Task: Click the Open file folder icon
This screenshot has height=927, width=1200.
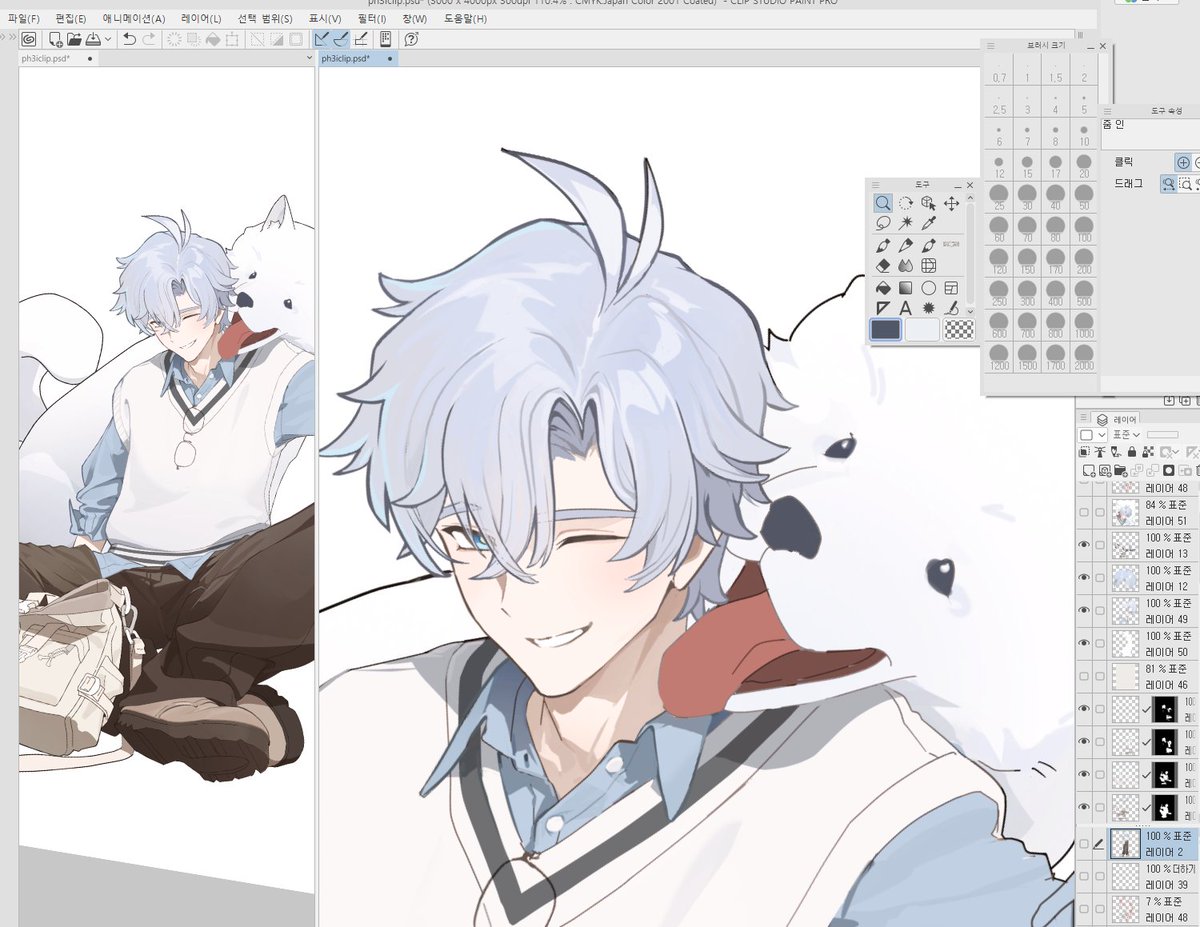Action: [74, 39]
